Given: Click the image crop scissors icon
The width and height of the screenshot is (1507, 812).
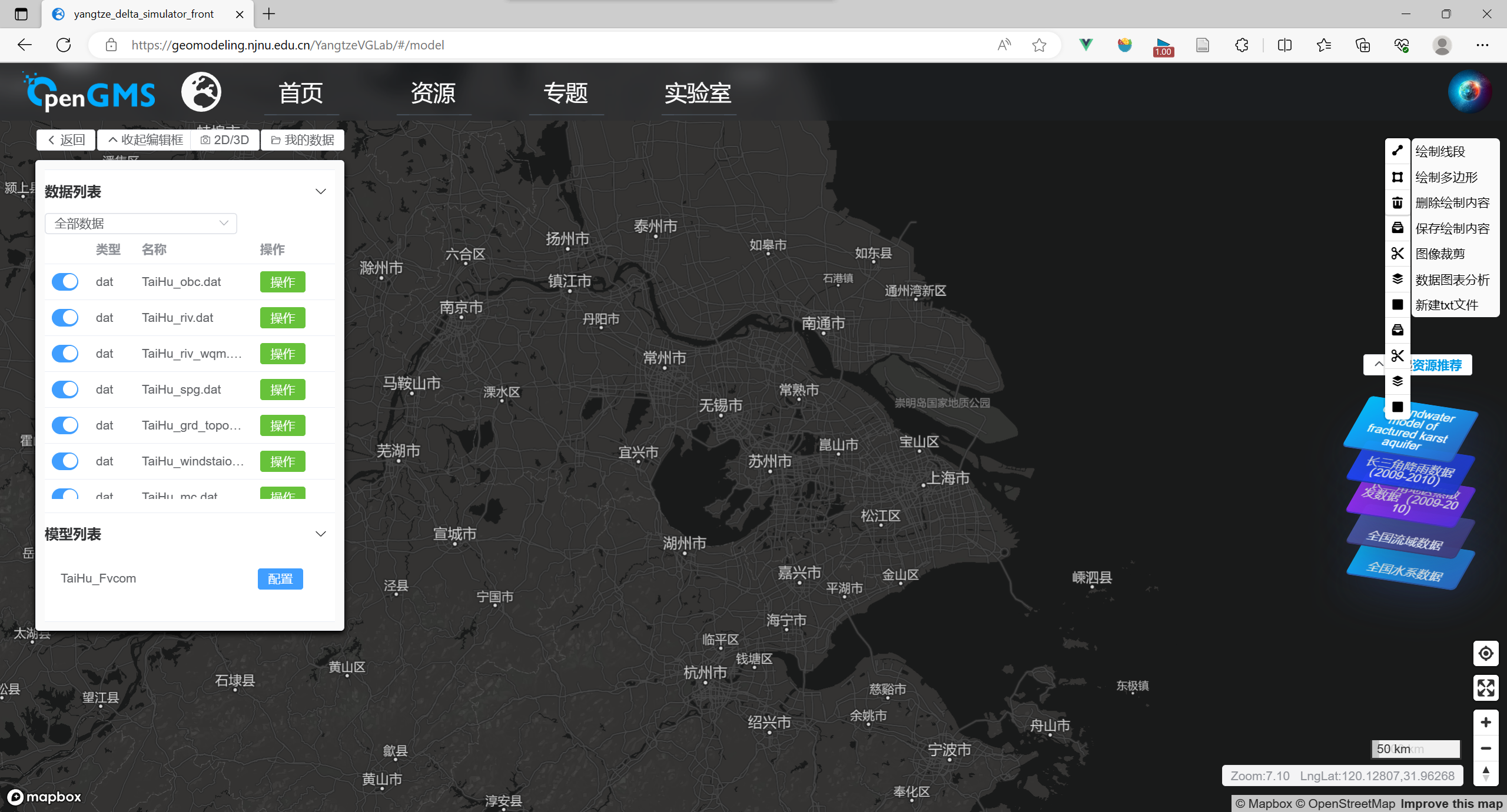Looking at the screenshot, I should (1397, 254).
